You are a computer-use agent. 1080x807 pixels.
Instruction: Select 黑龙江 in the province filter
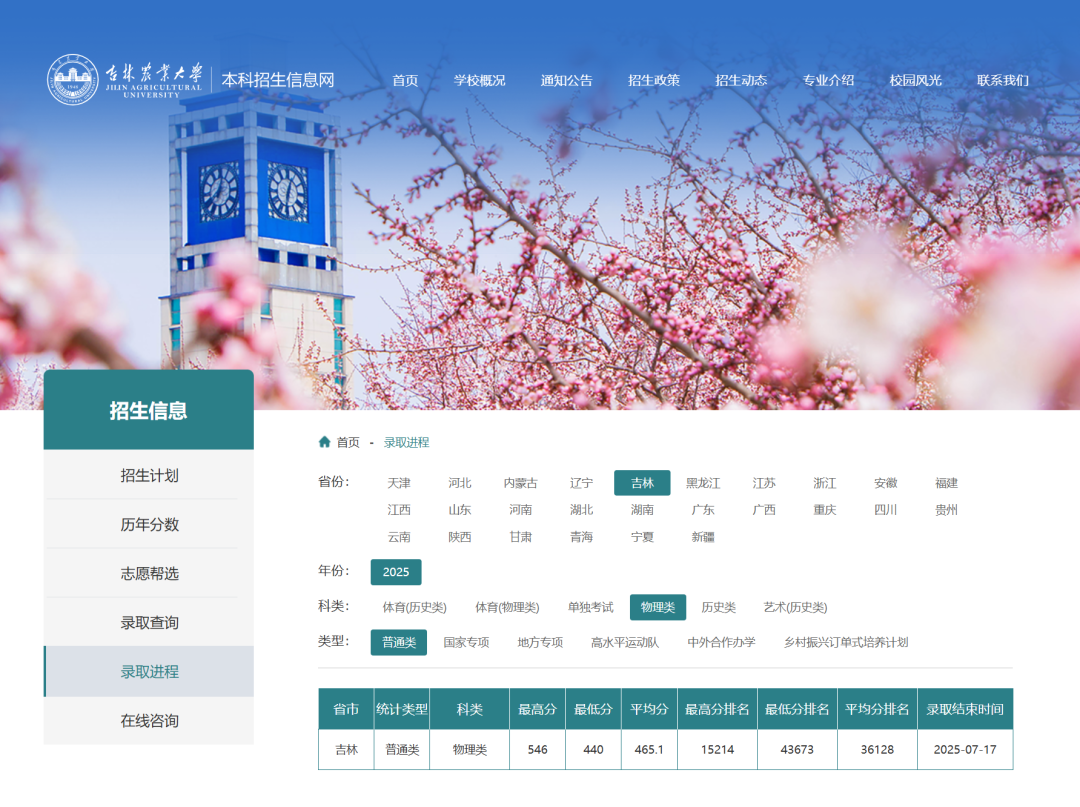(x=704, y=483)
